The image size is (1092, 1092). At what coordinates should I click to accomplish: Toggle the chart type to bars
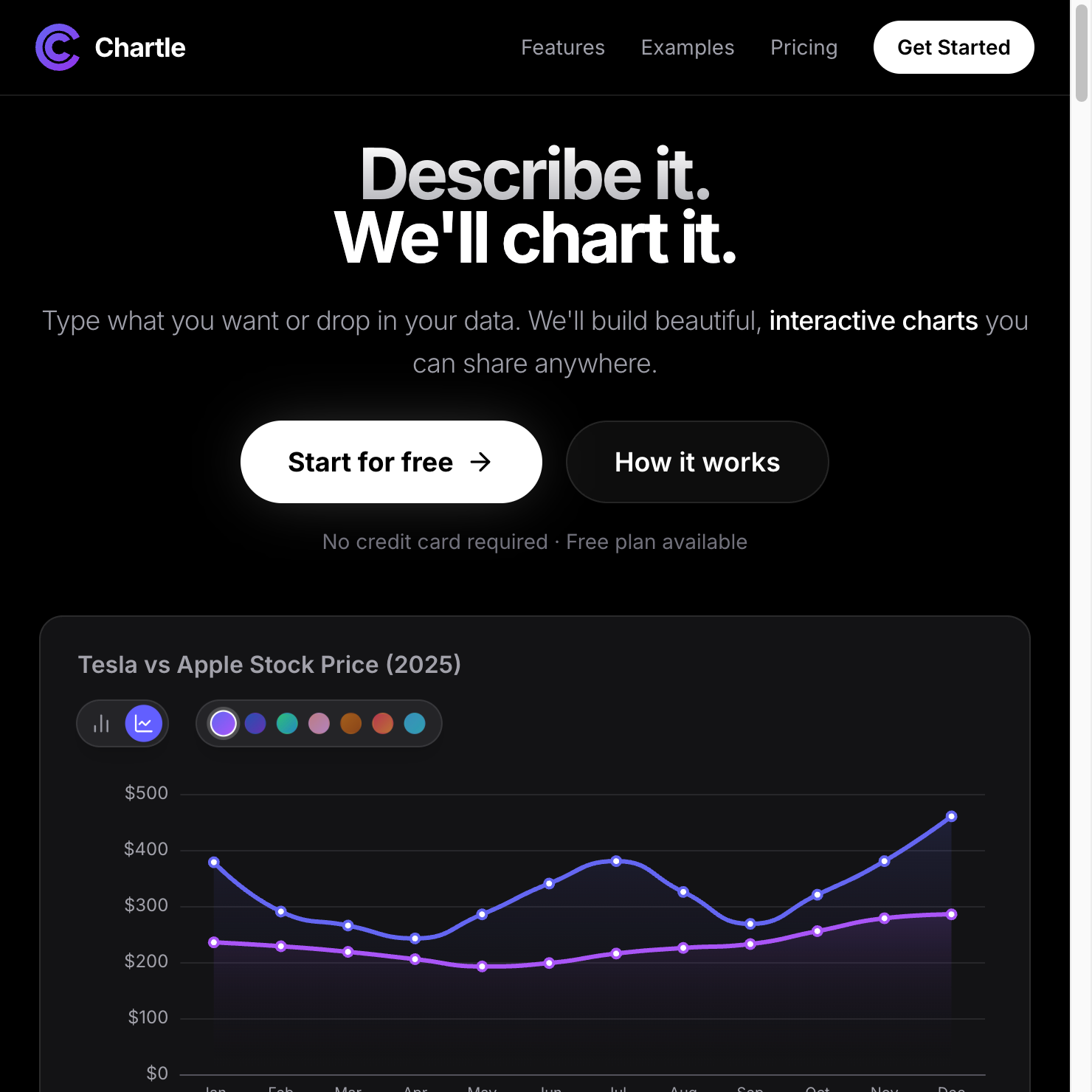tap(101, 723)
